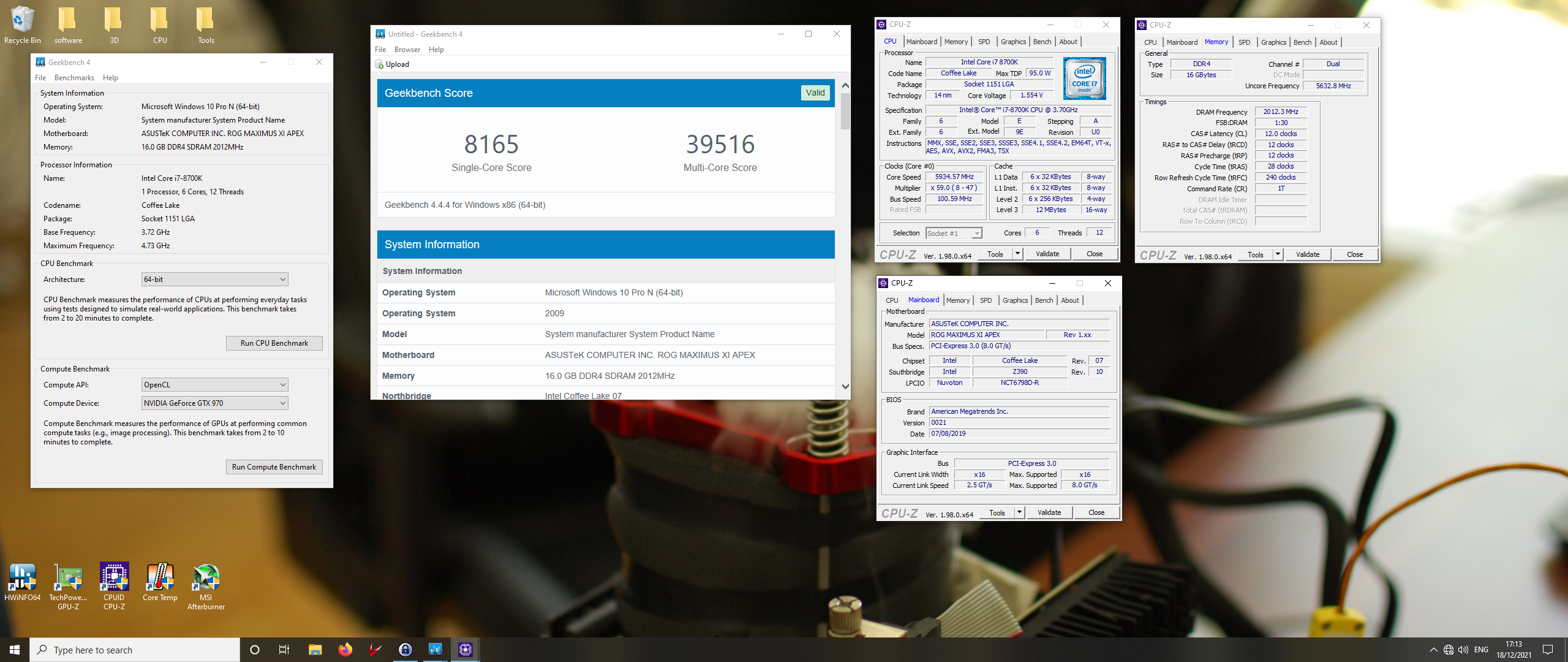Click Run CPU Benchmark button
The width and height of the screenshot is (1568, 662).
[274, 343]
